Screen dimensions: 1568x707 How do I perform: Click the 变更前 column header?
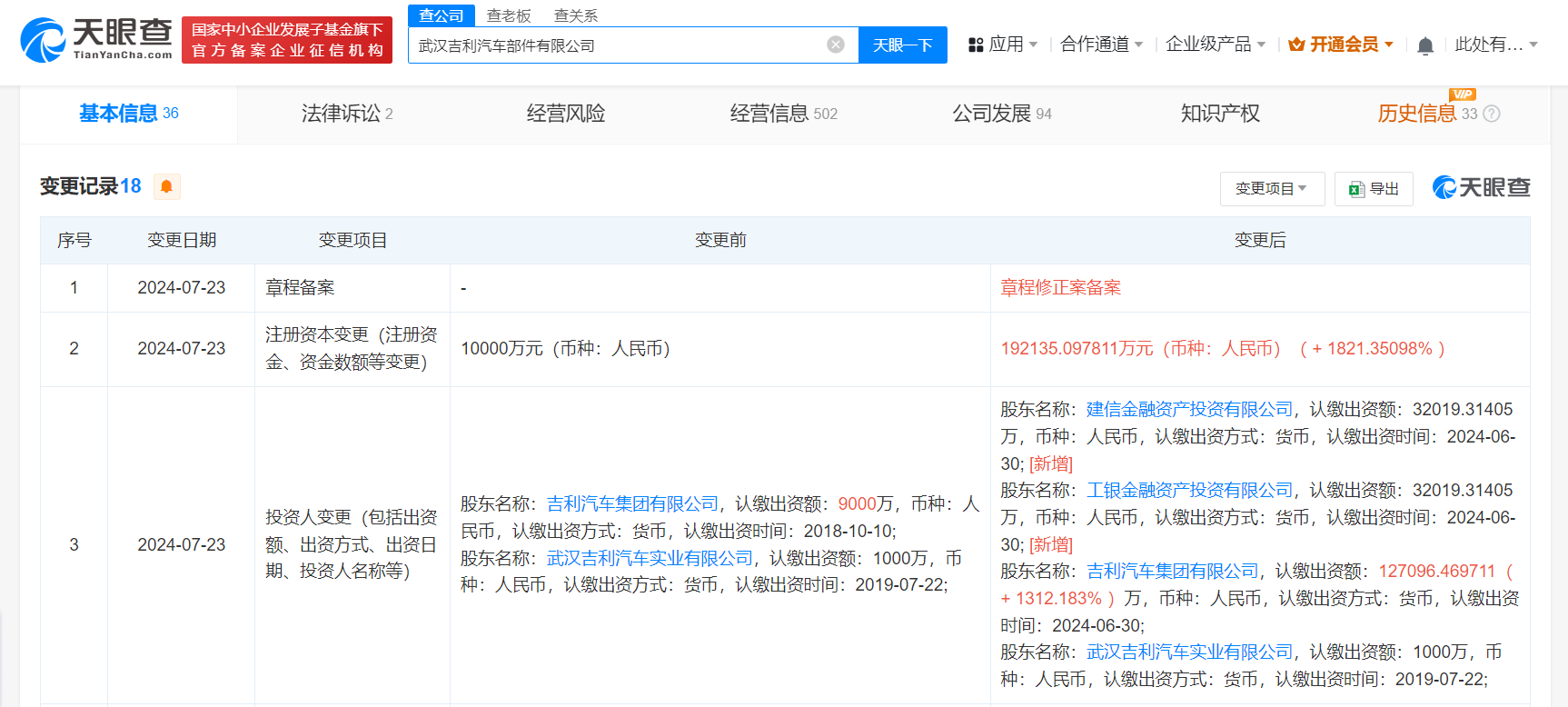720,240
